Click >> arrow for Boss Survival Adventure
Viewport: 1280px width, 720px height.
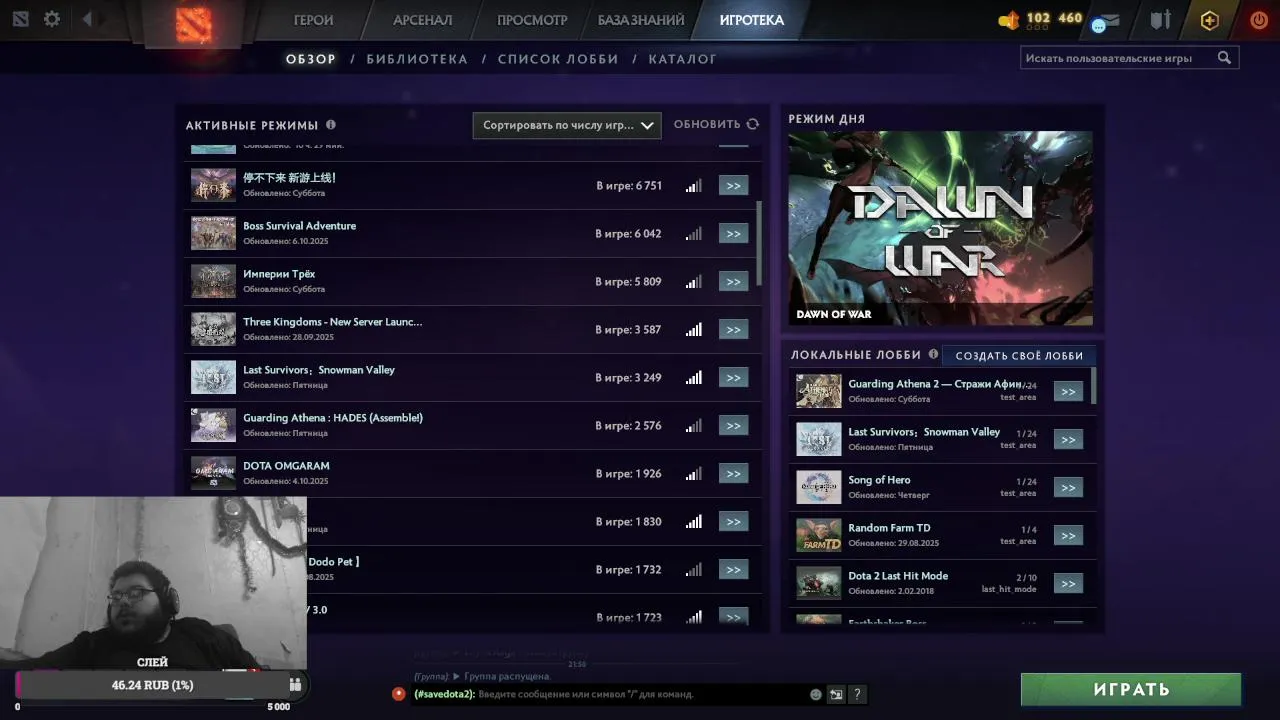[x=733, y=233]
